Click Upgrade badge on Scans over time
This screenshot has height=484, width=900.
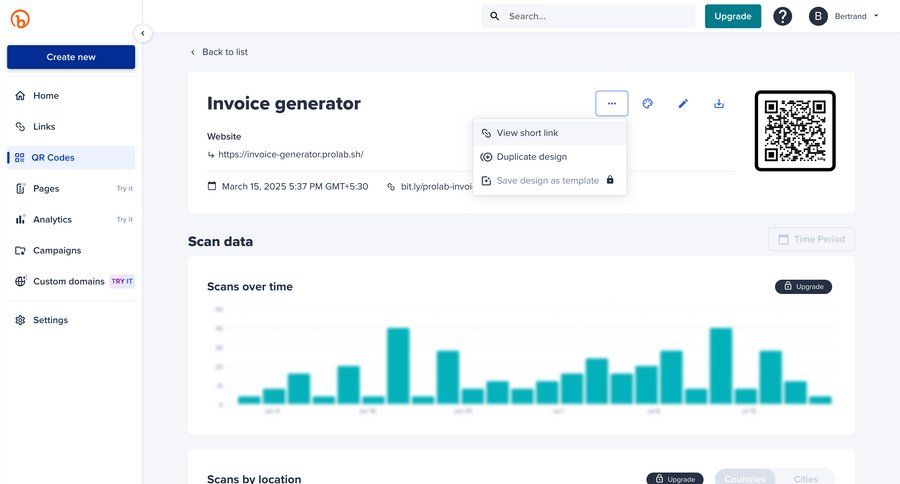click(804, 286)
